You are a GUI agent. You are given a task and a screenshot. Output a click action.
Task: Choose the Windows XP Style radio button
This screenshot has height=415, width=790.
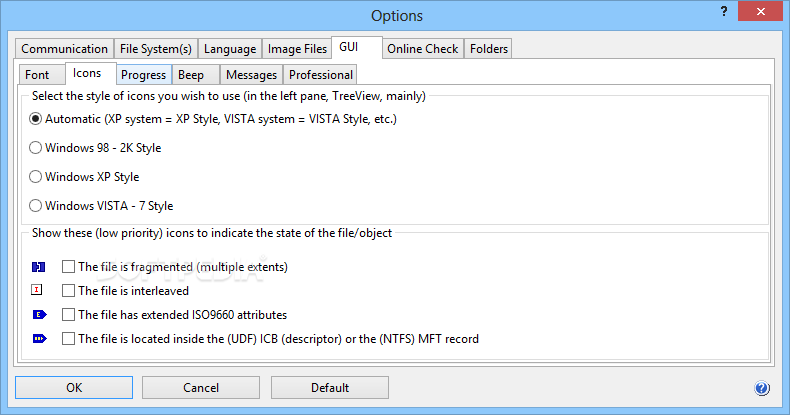click(x=36, y=177)
